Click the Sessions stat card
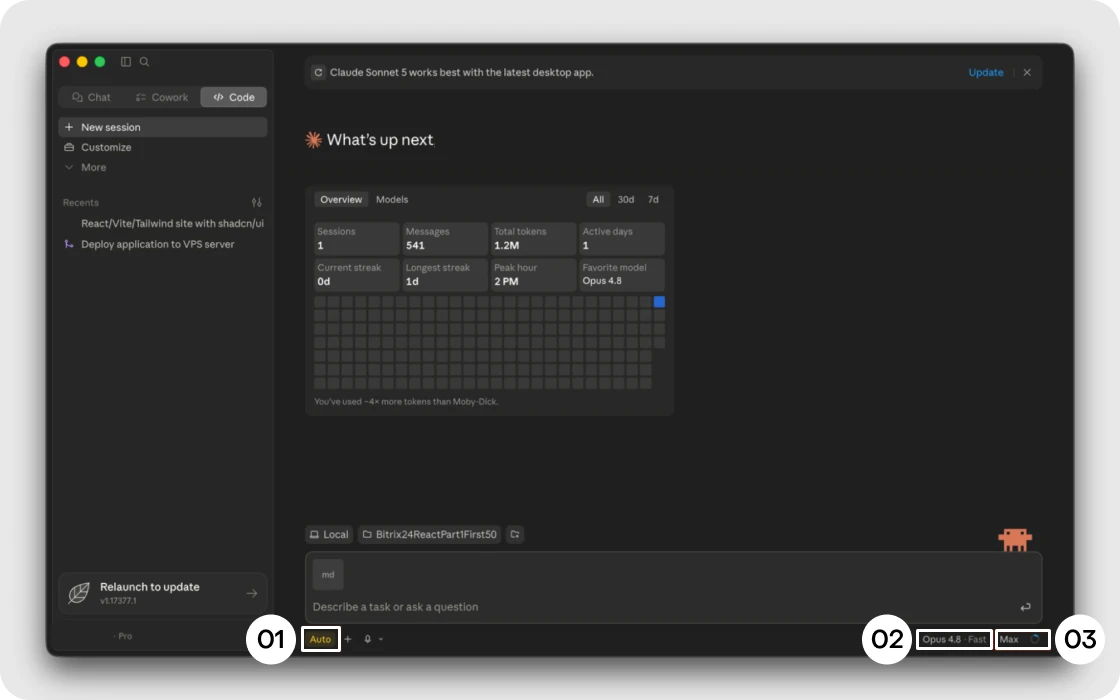 pyautogui.click(x=356, y=239)
